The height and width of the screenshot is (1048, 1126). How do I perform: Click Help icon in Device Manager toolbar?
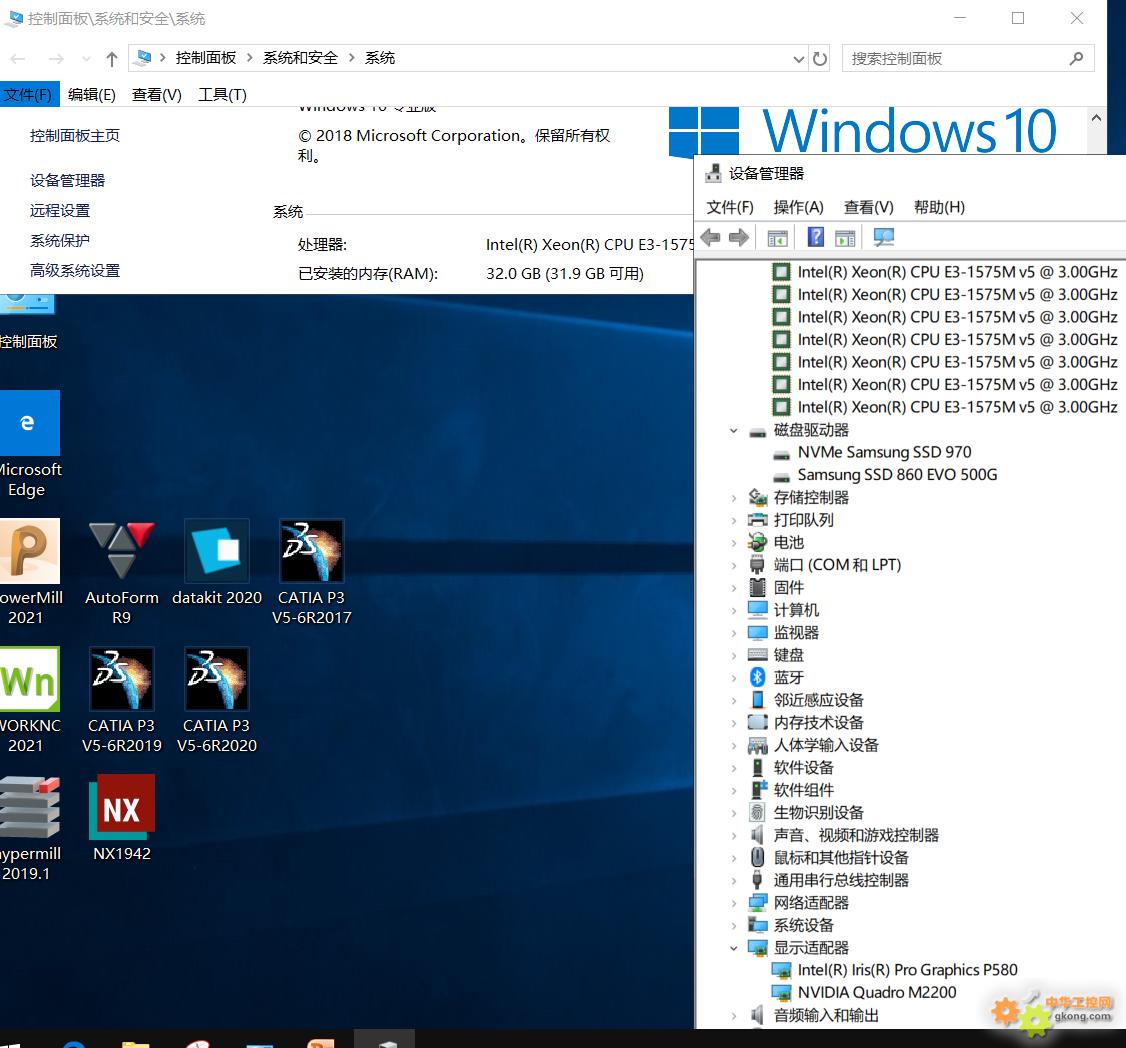click(x=815, y=237)
